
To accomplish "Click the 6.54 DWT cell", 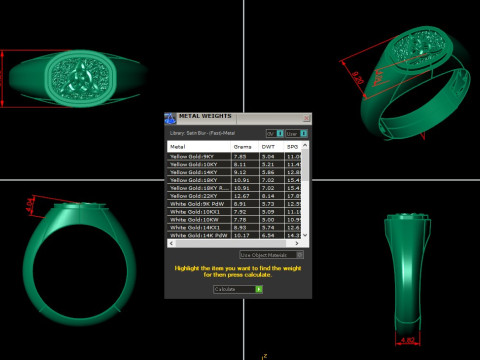I will click(271, 235).
